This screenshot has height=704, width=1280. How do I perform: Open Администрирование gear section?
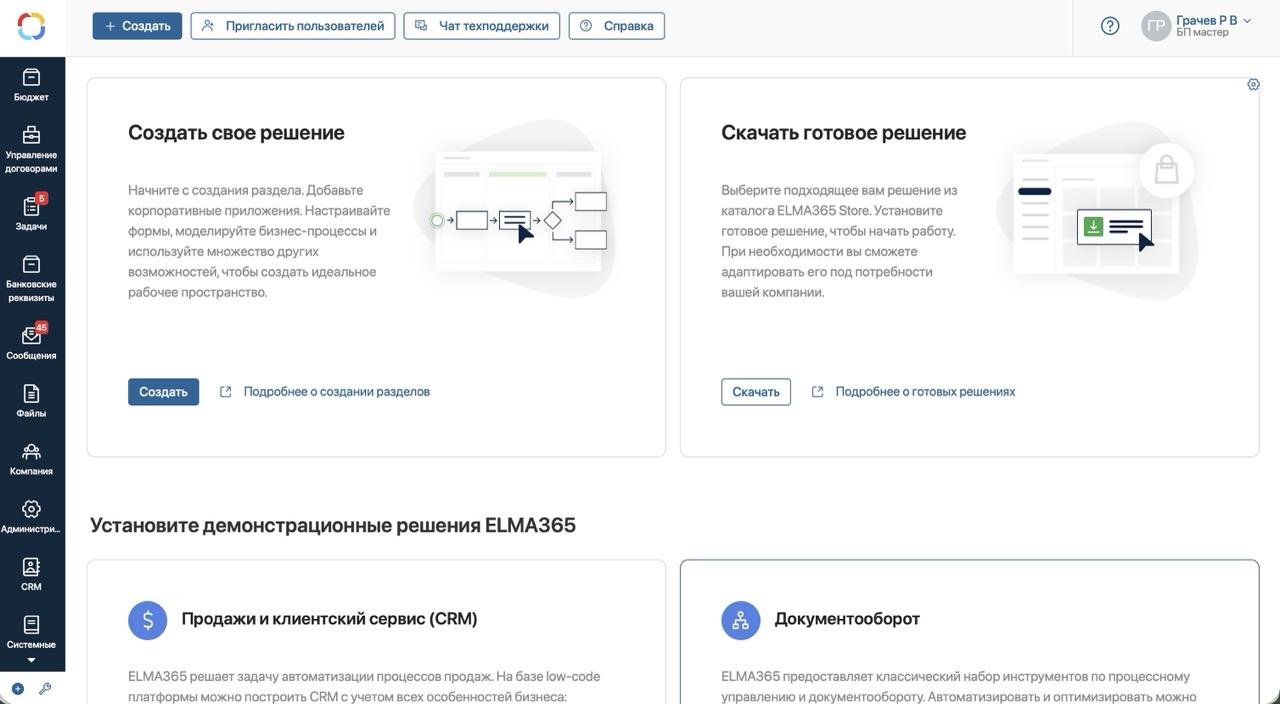pyautogui.click(x=31, y=516)
